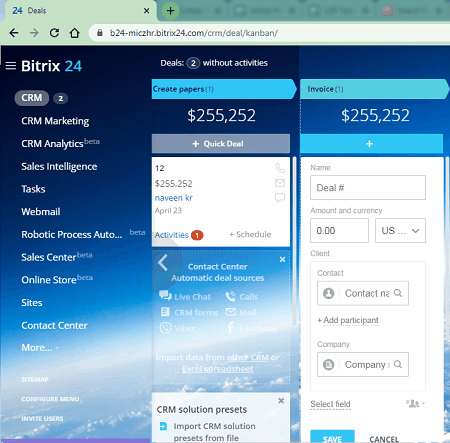The height and width of the screenshot is (443, 450).
Task: Click the left chevron in Contact Center panel
Action: click(x=163, y=262)
